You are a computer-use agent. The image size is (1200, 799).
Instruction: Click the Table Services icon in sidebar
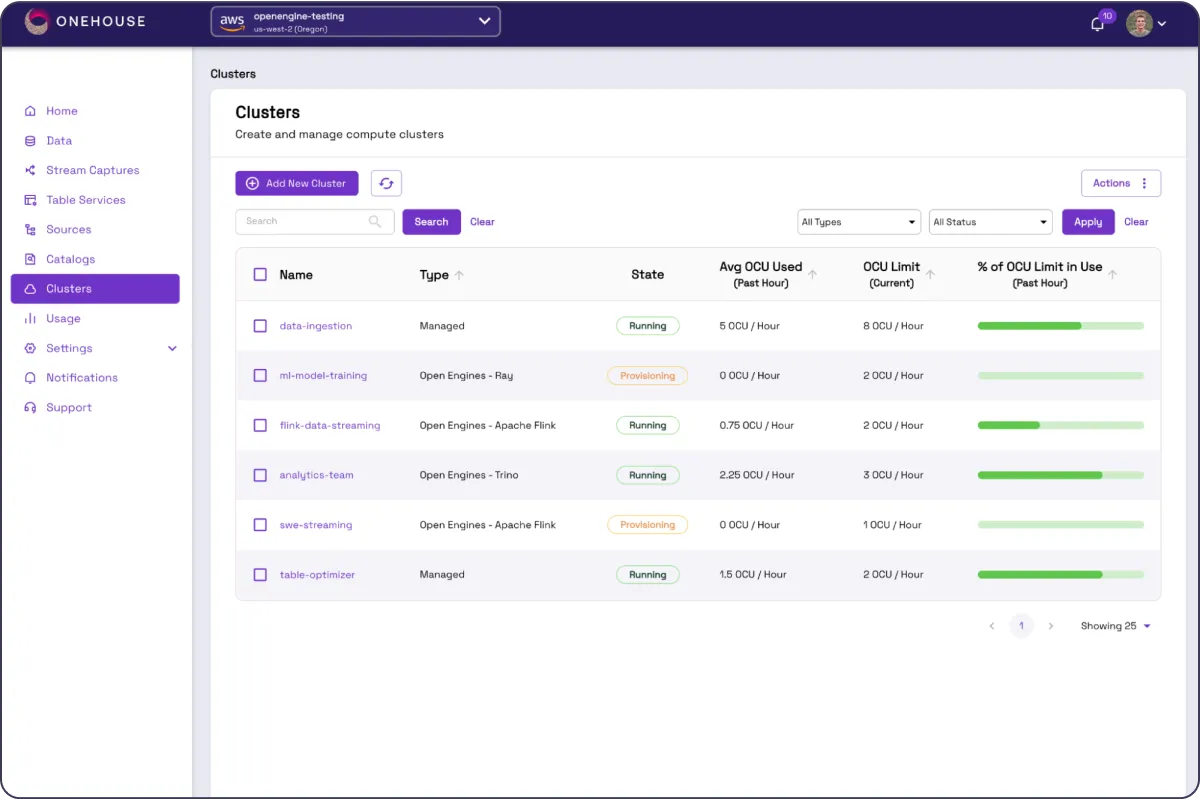[x=30, y=200]
